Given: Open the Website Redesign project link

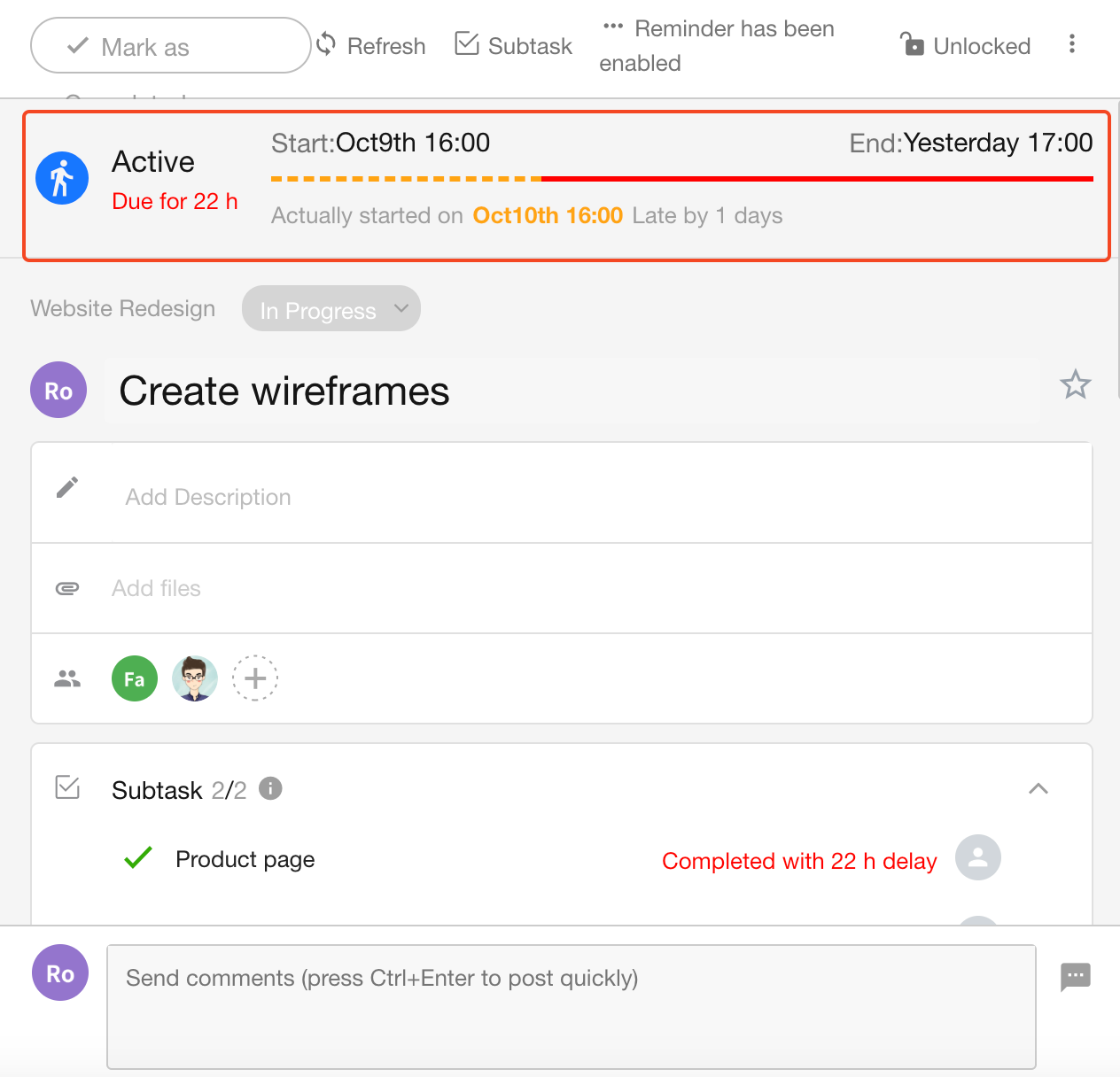Looking at the screenshot, I should click(123, 308).
